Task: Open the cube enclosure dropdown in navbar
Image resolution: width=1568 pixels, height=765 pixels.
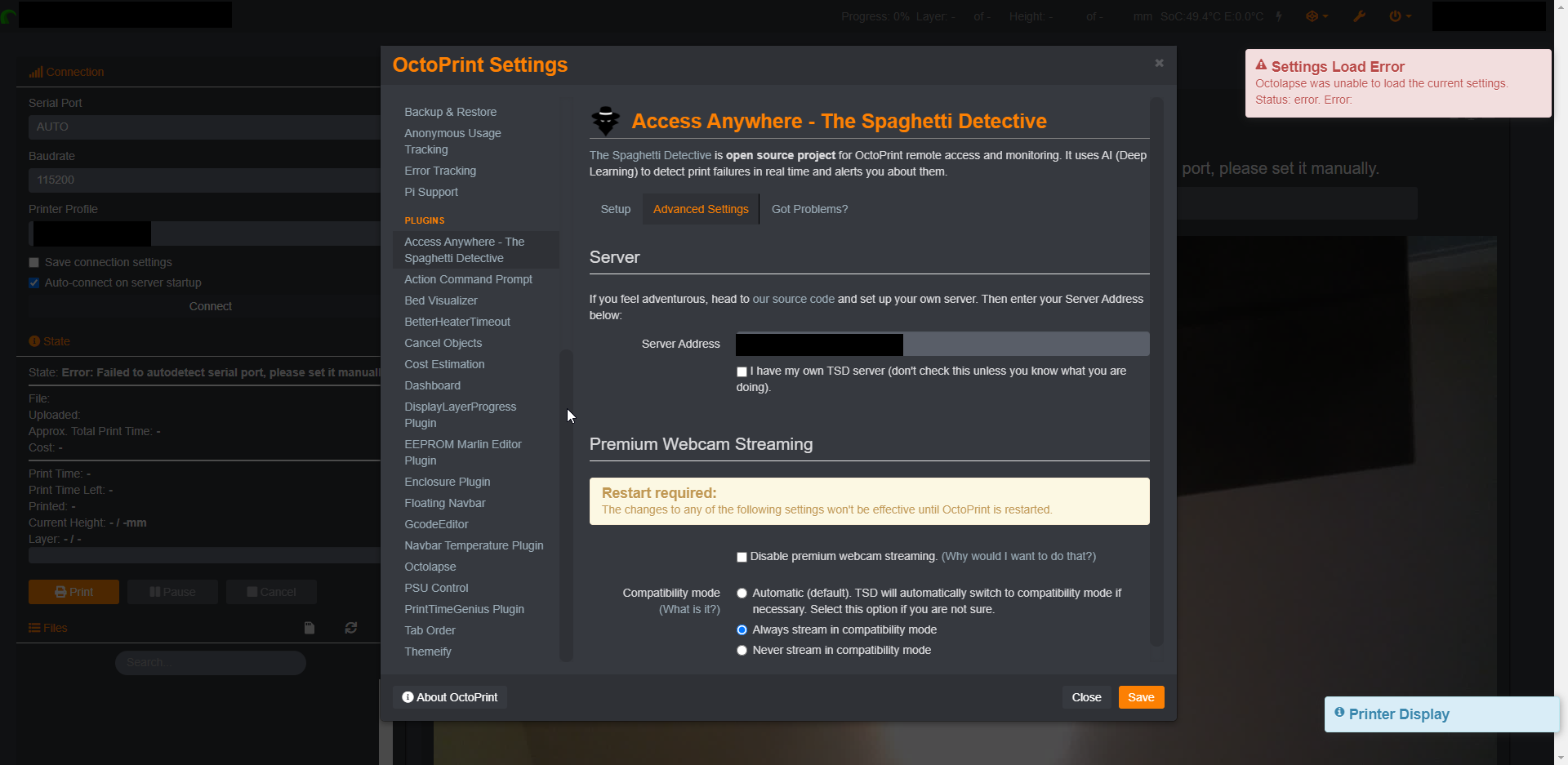Action: 1317,16
